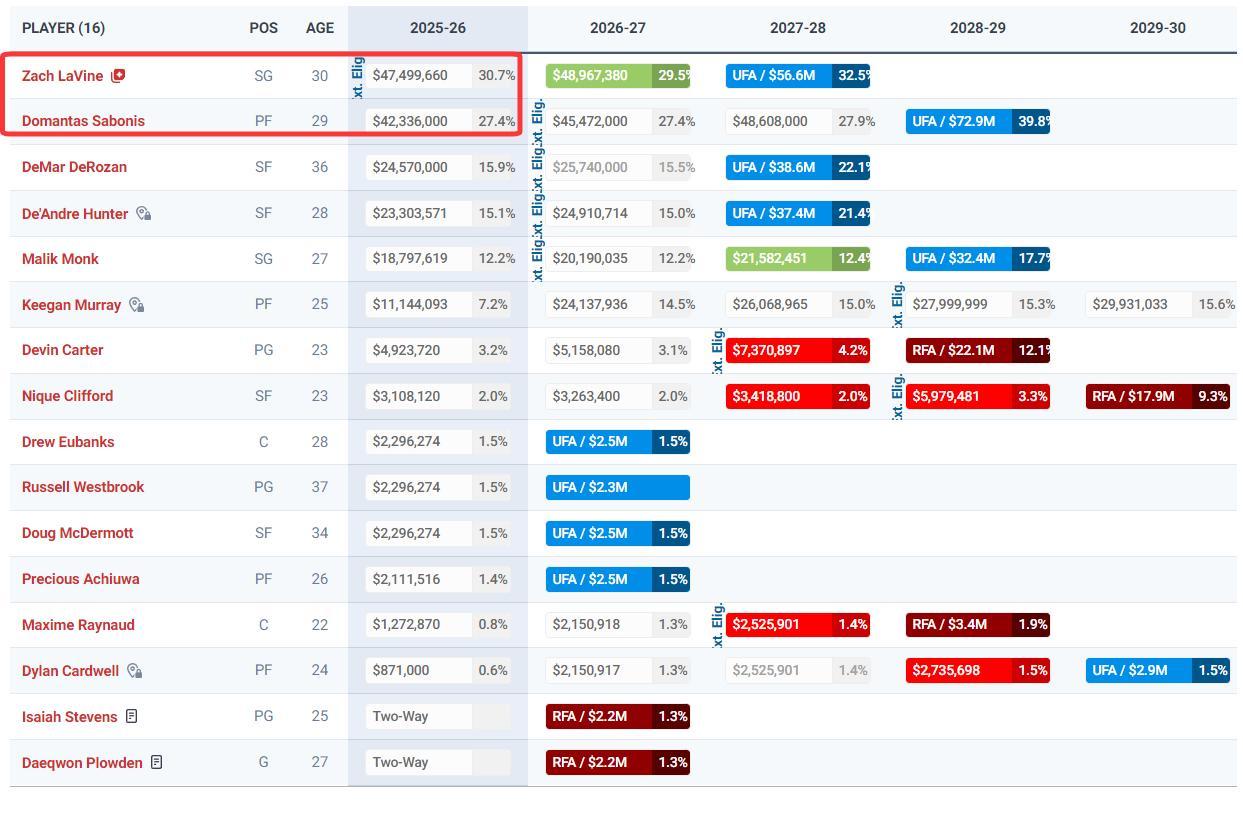Open Domantas Sabonis player page
The image size is (1243, 814).
[83, 121]
